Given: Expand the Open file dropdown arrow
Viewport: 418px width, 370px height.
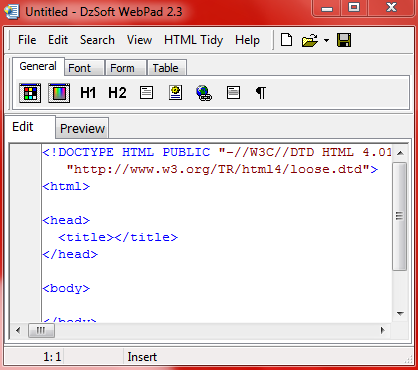Looking at the screenshot, I should click(326, 40).
